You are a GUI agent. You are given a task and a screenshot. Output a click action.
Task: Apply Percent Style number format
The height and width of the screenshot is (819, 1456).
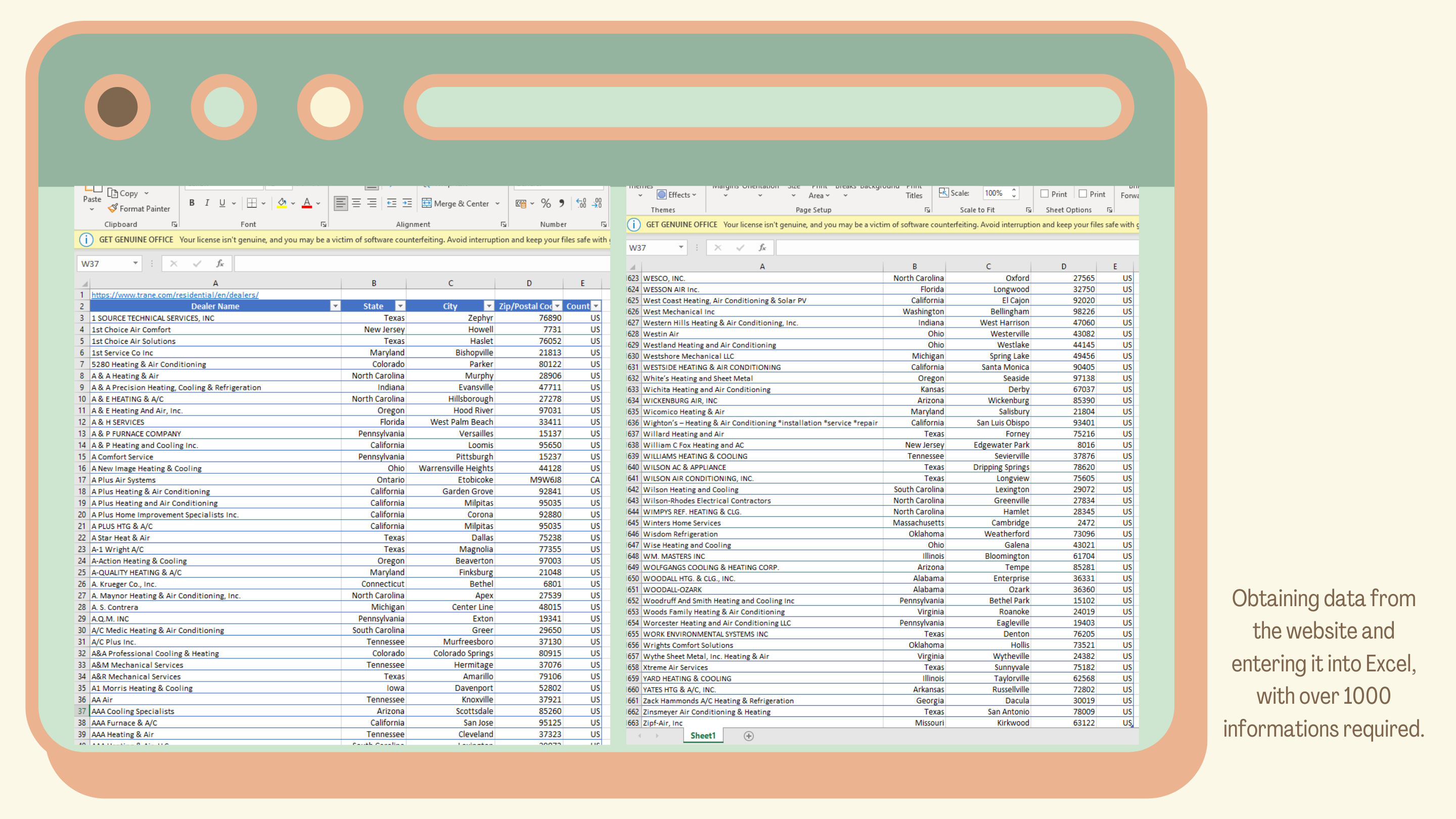[x=545, y=203]
